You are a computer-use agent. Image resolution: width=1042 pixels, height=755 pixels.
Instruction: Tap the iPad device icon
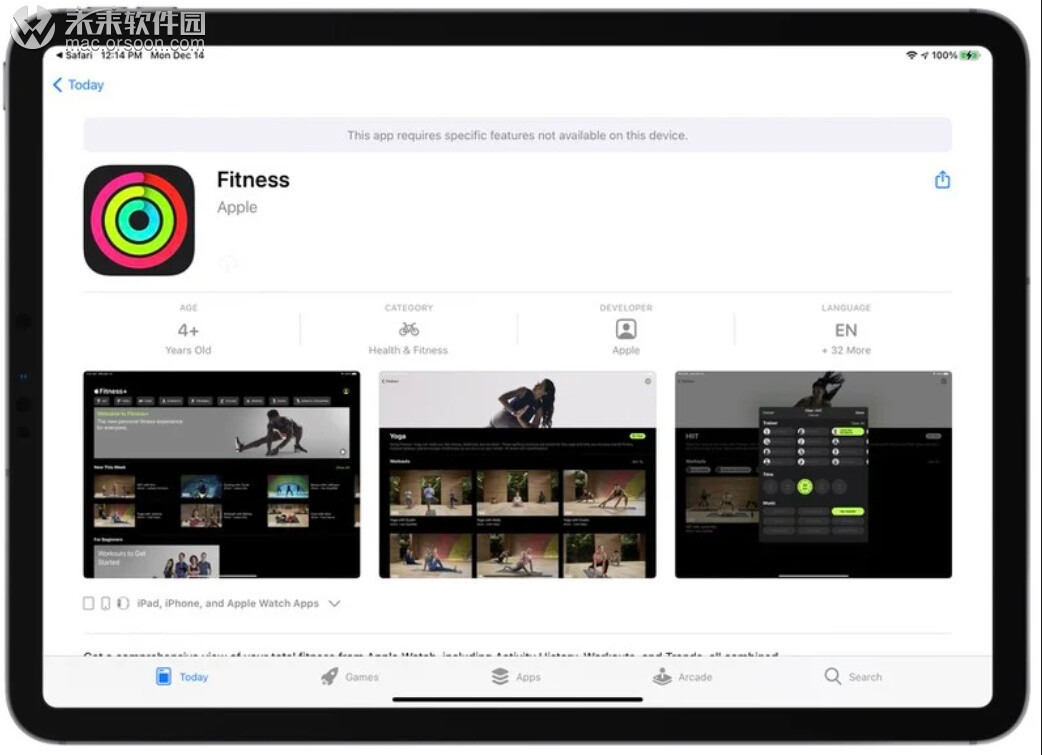coord(88,603)
